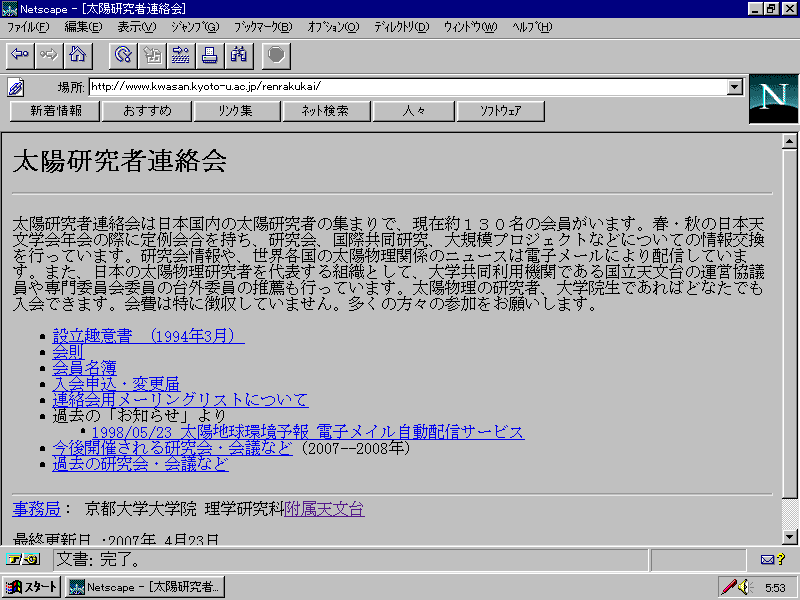Open 連絡会用メーリングリストについて link

point(181,399)
